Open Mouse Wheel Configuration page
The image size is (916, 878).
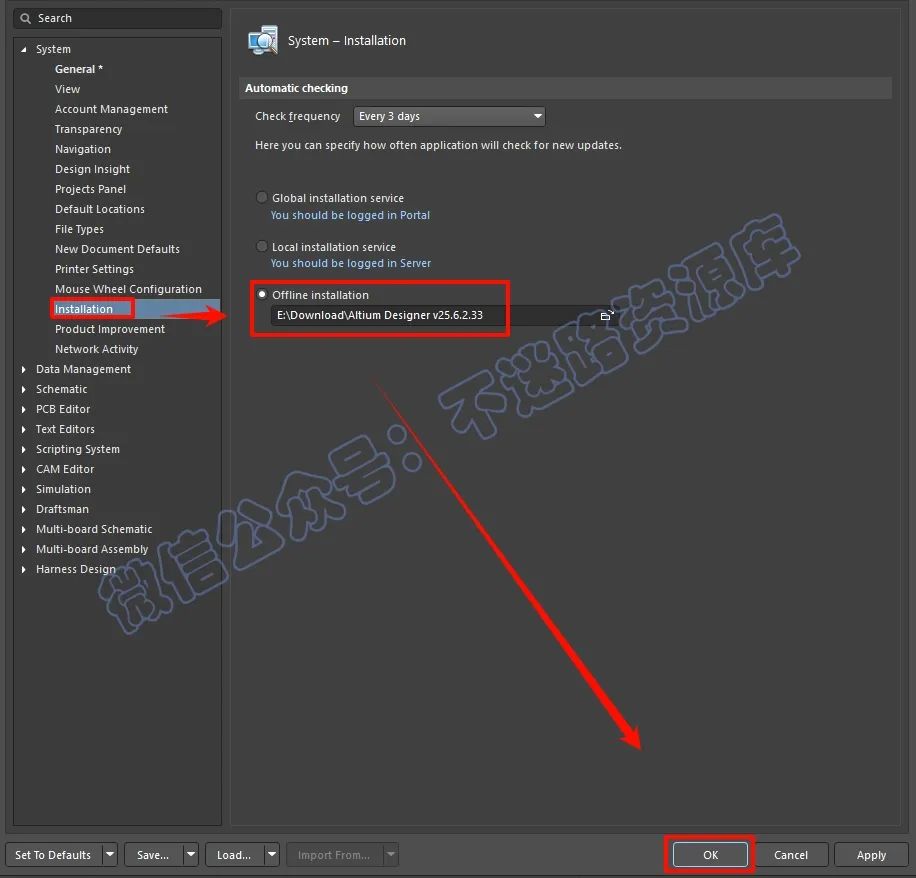[x=128, y=289]
